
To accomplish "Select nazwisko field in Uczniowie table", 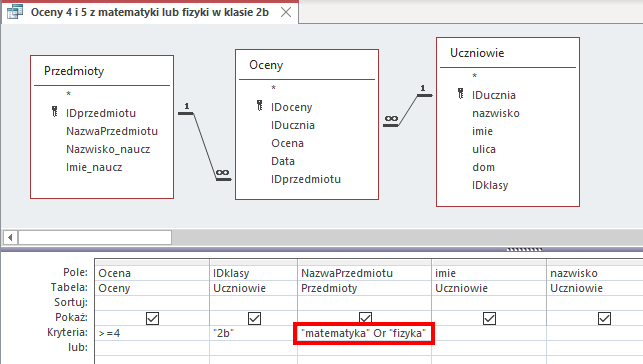I will pyautogui.click(x=496, y=113).
